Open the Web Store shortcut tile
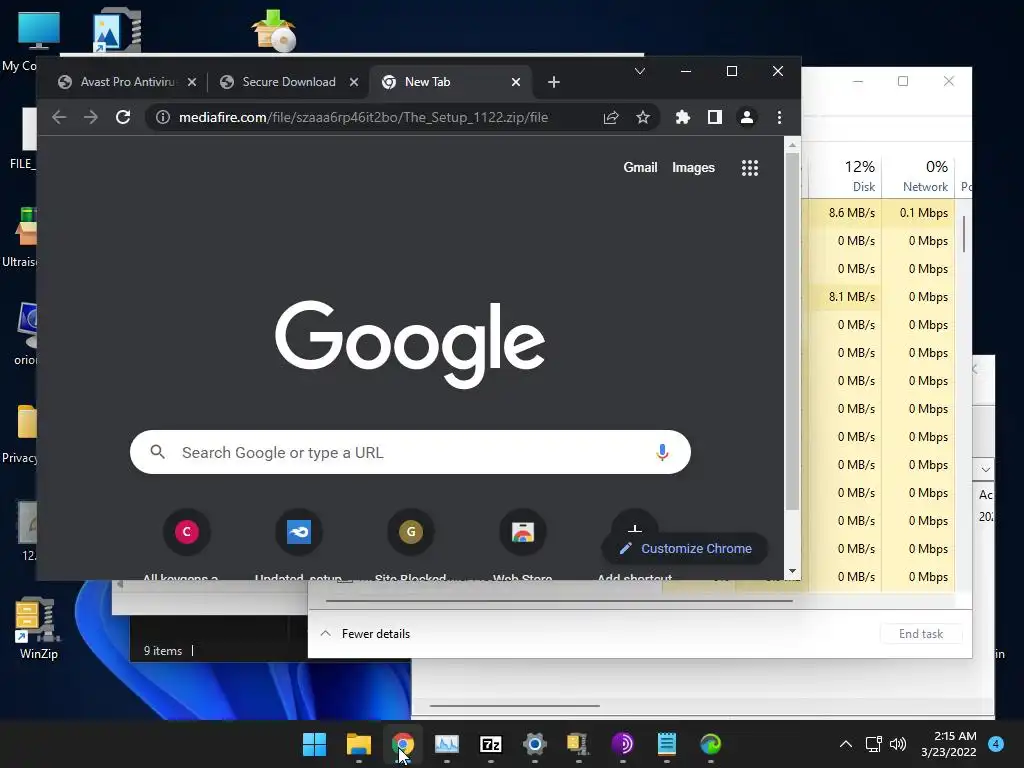The width and height of the screenshot is (1024, 768). pyautogui.click(x=522, y=532)
